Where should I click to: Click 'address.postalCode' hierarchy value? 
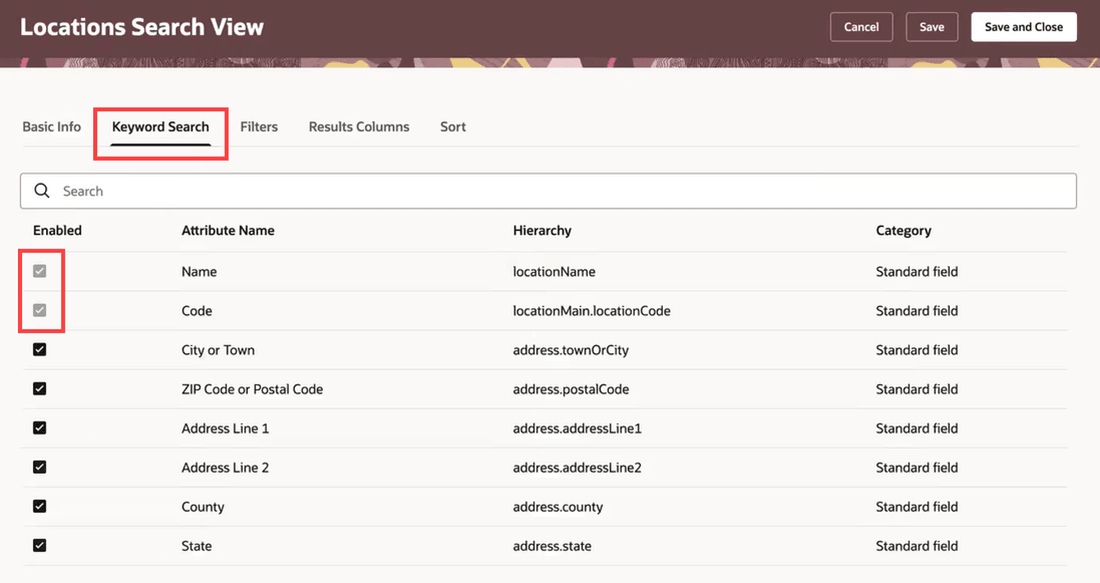coord(571,389)
